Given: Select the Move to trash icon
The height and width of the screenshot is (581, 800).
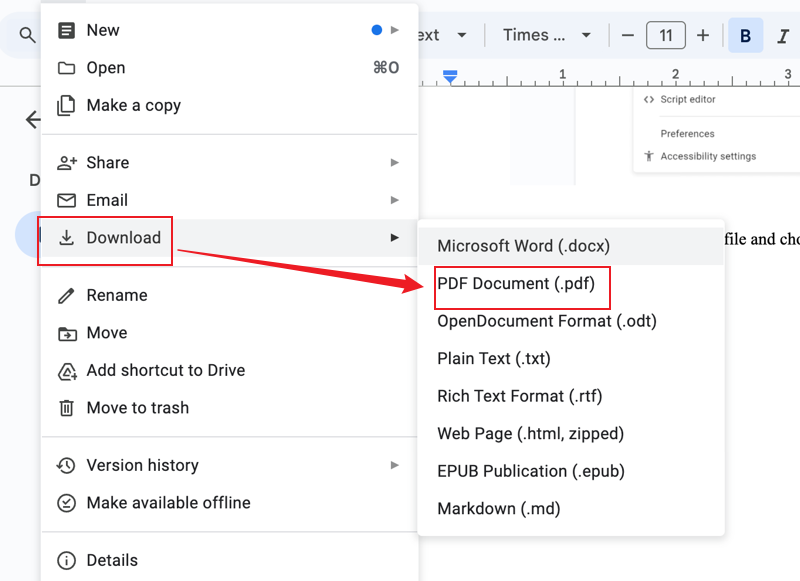Looking at the screenshot, I should [x=65, y=407].
